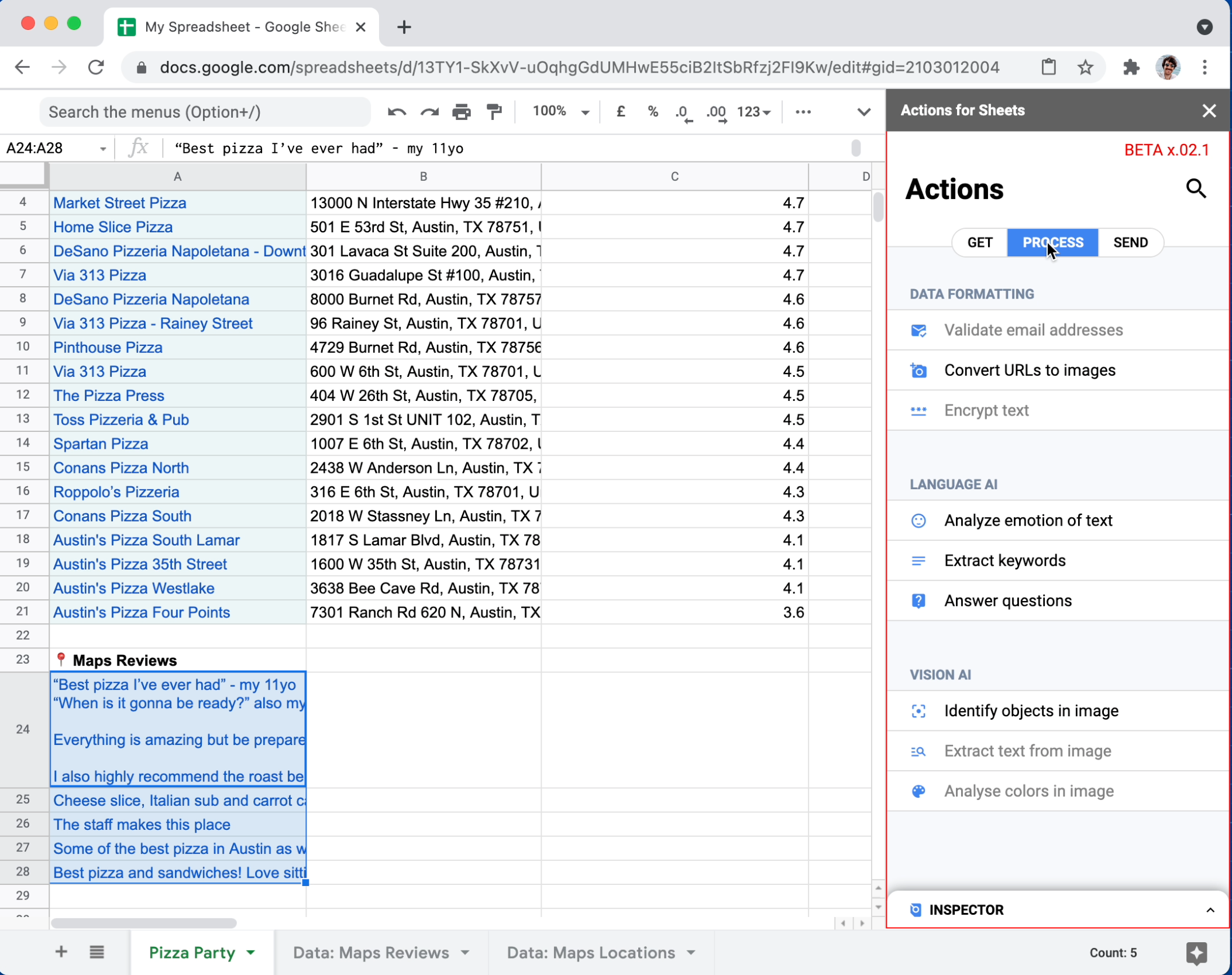This screenshot has height=975, width=1232.
Task: Choose the Identify objects in image action
Action: click(1058, 711)
